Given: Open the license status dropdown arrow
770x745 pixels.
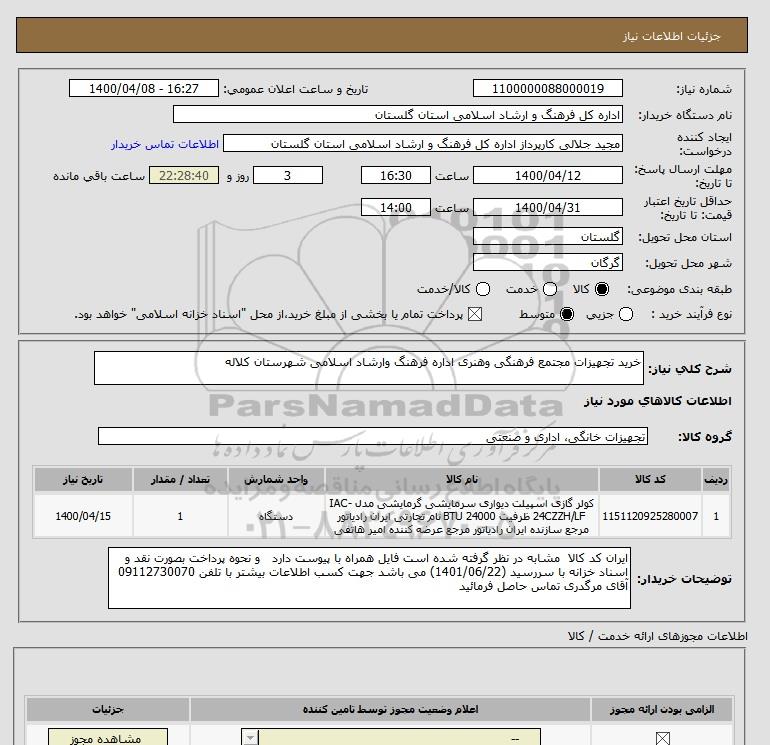Looking at the screenshot, I should click(x=250, y=738).
